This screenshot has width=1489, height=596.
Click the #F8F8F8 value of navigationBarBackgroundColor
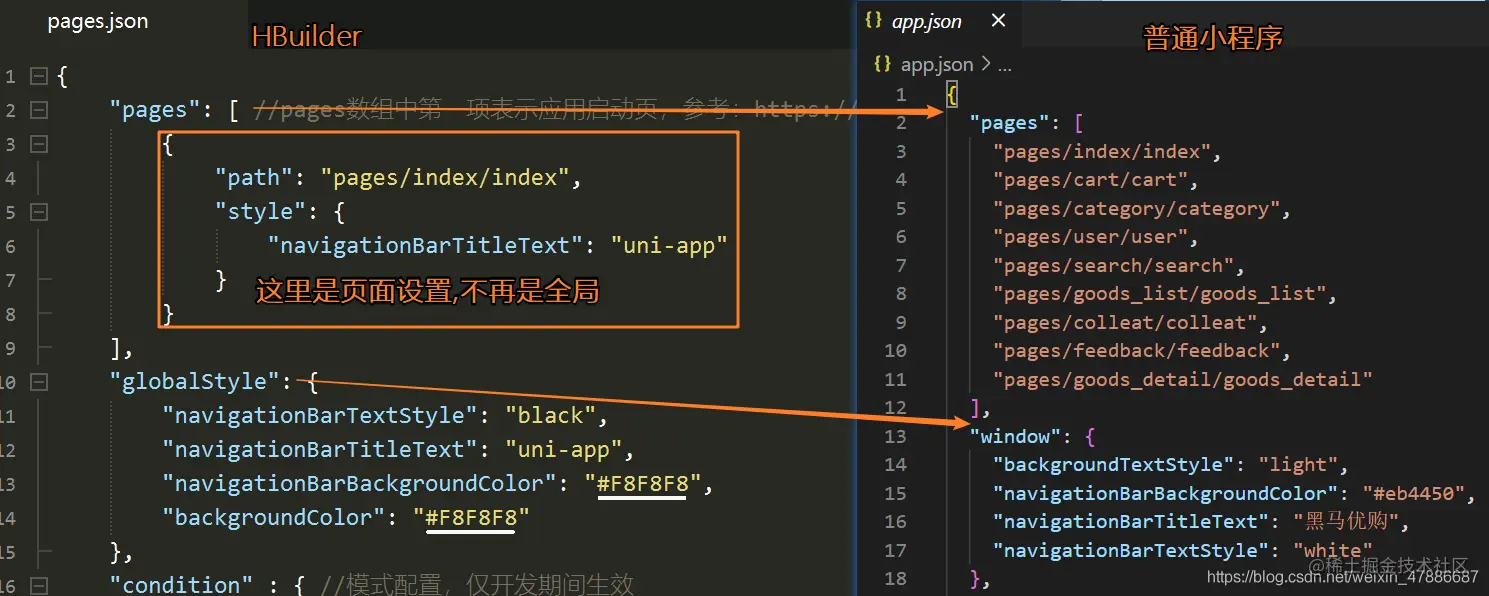(643, 484)
